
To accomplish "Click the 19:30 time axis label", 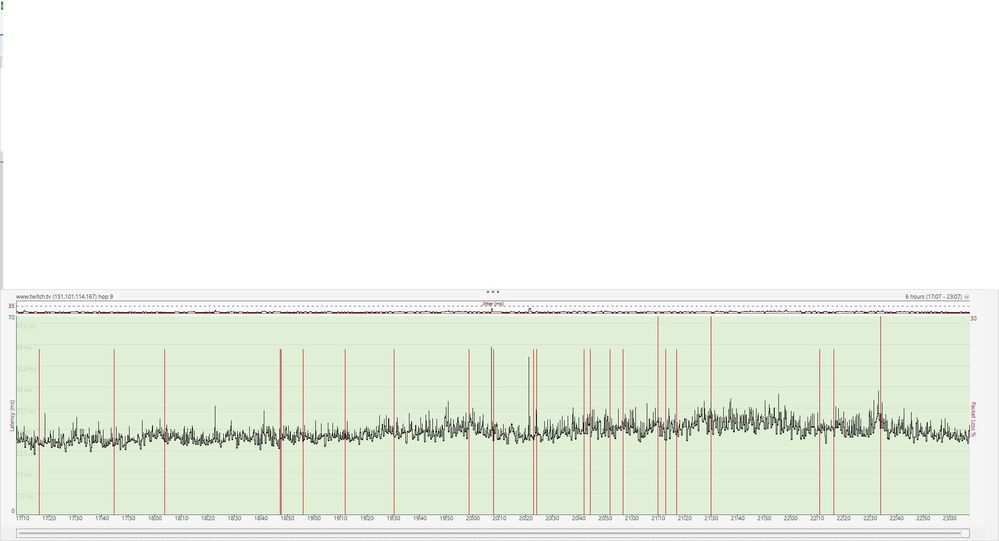I will click(x=393, y=518).
